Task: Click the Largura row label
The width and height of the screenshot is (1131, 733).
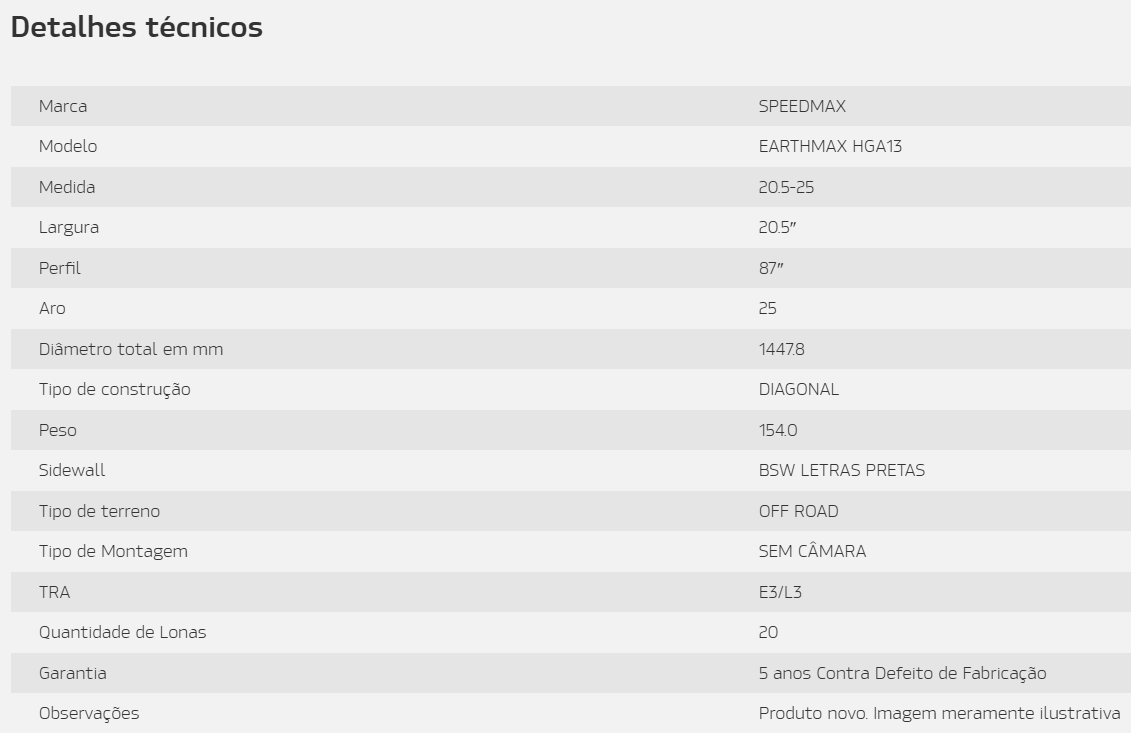Action: 69,228
